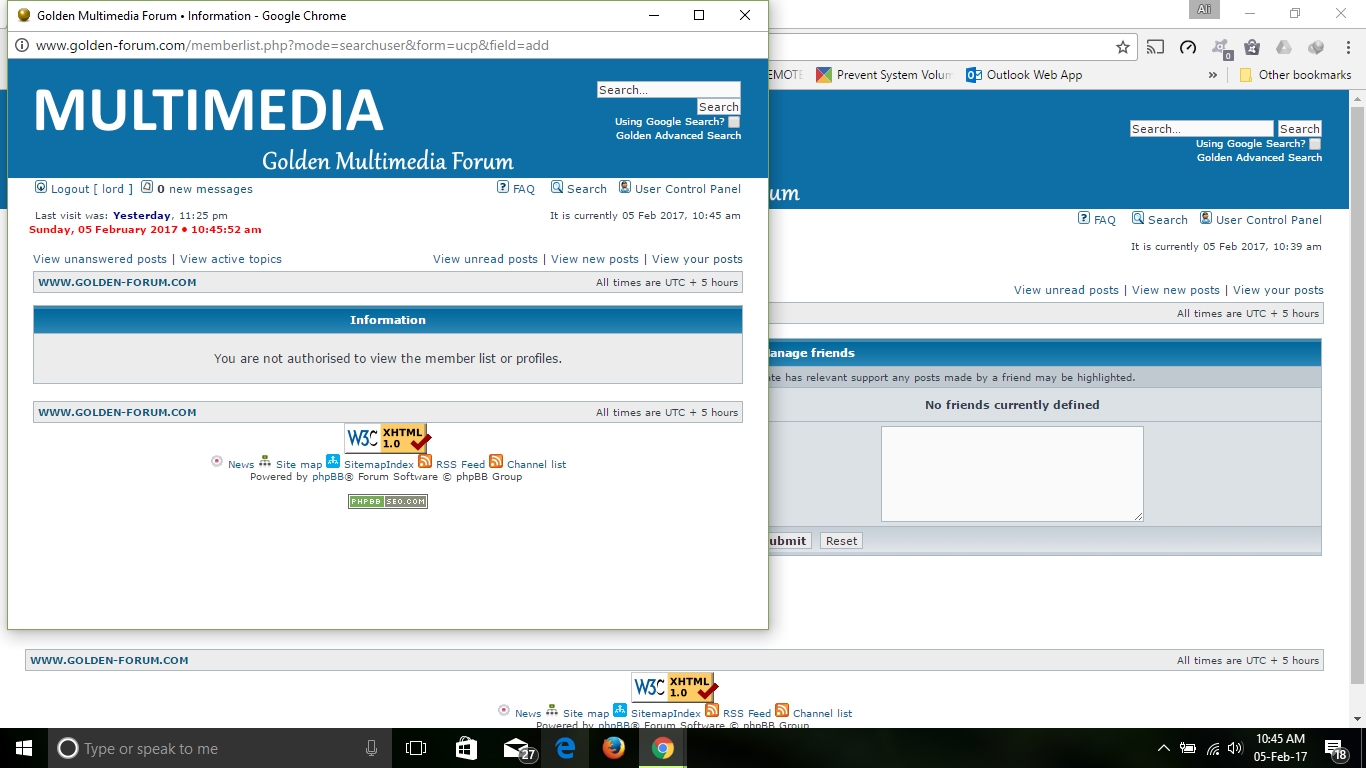Image resolution: width=1366 pixels, height=768 pixels.
Task: Open the Outlook Web App bookmark
Action: pos(1024,75)
